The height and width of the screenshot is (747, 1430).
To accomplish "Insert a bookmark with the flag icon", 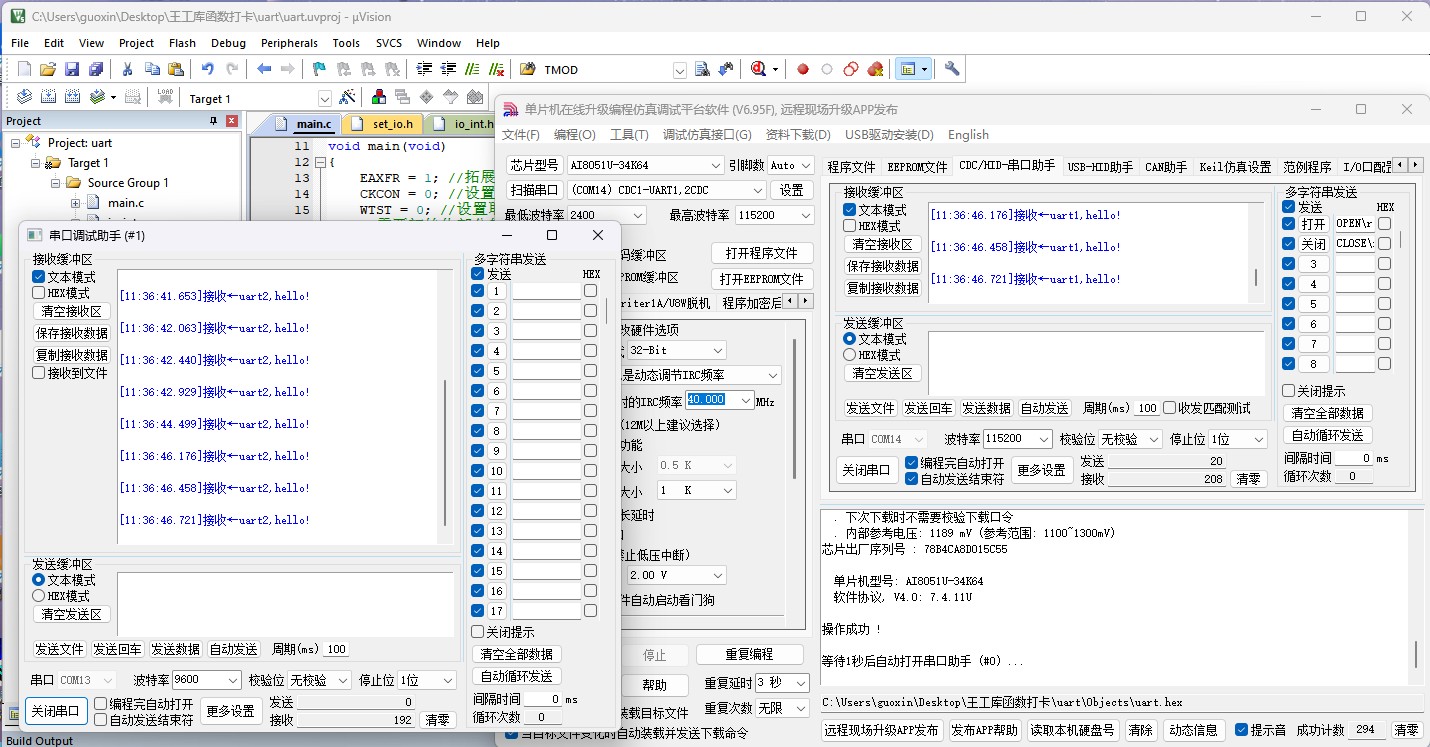I will (x=319, y=69).
